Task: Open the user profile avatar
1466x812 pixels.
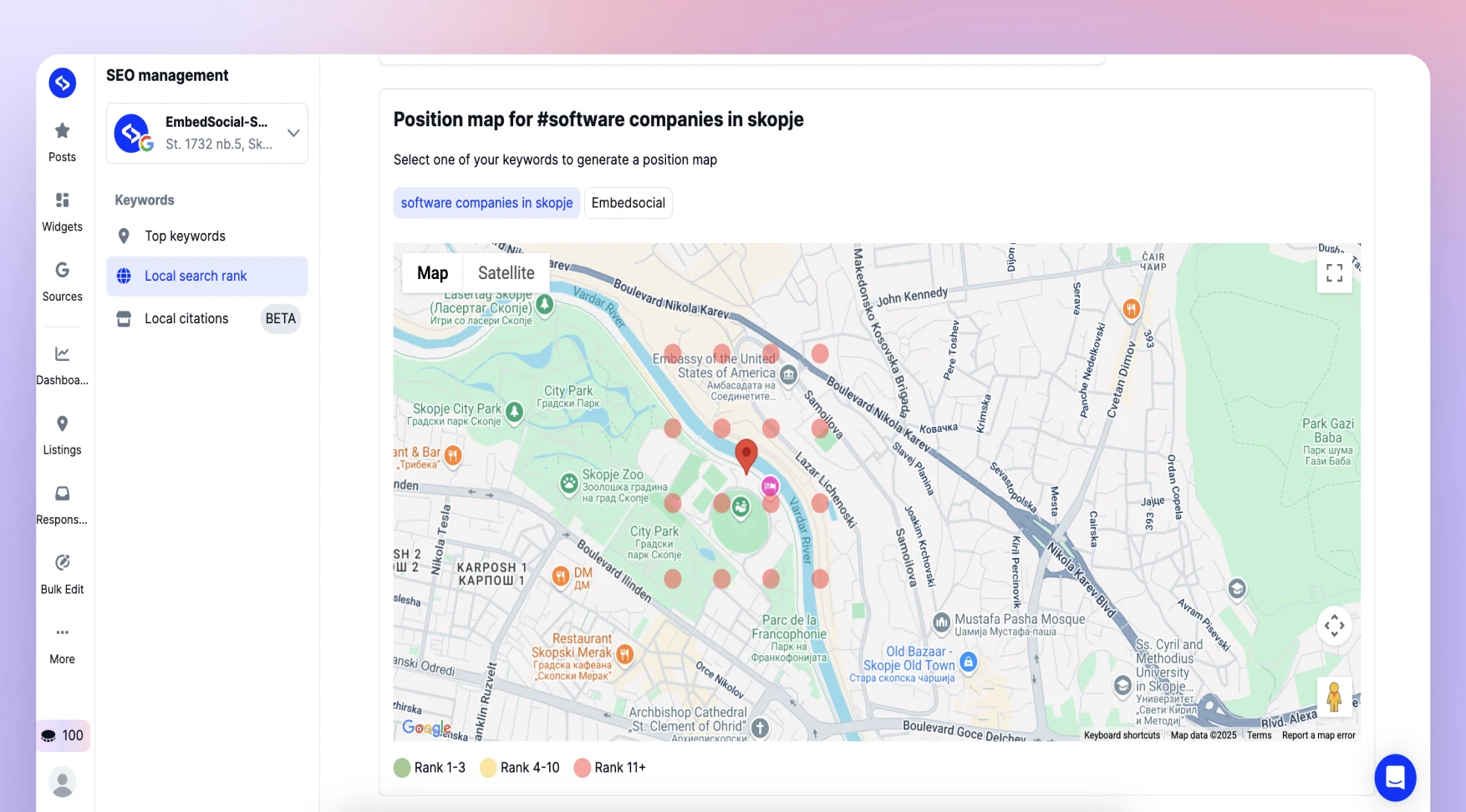Action: coord(62,782)
